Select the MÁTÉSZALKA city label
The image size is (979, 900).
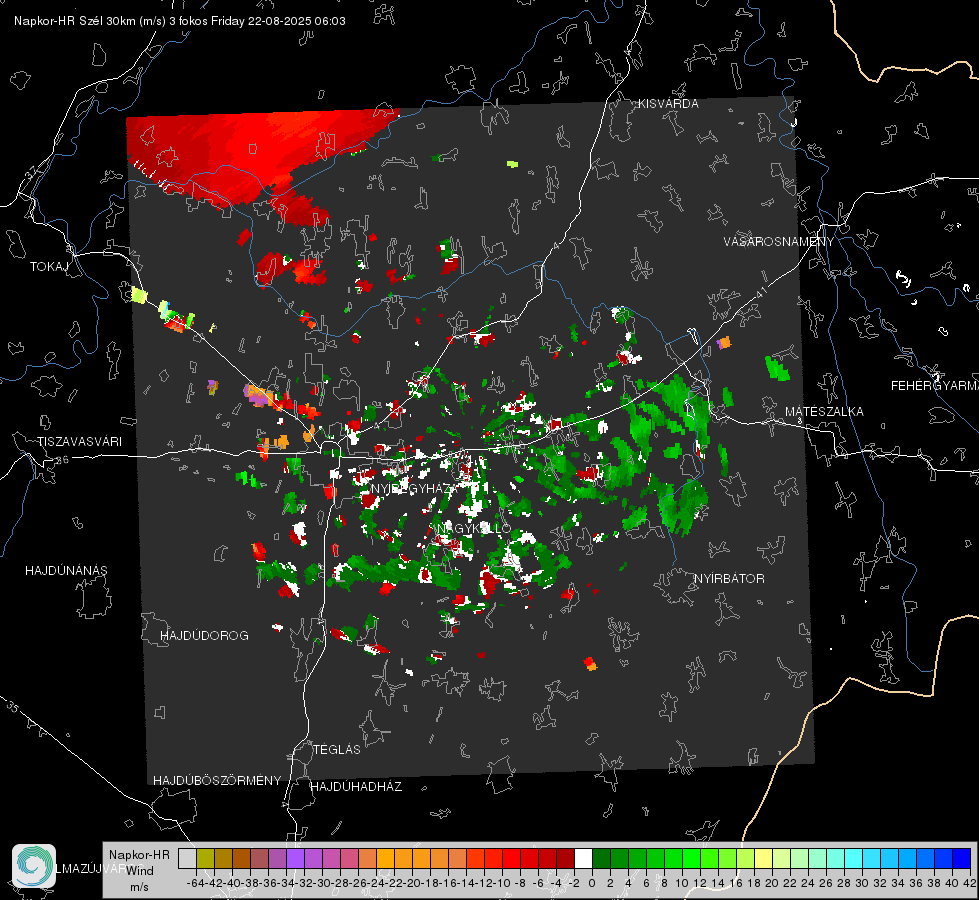824,412
